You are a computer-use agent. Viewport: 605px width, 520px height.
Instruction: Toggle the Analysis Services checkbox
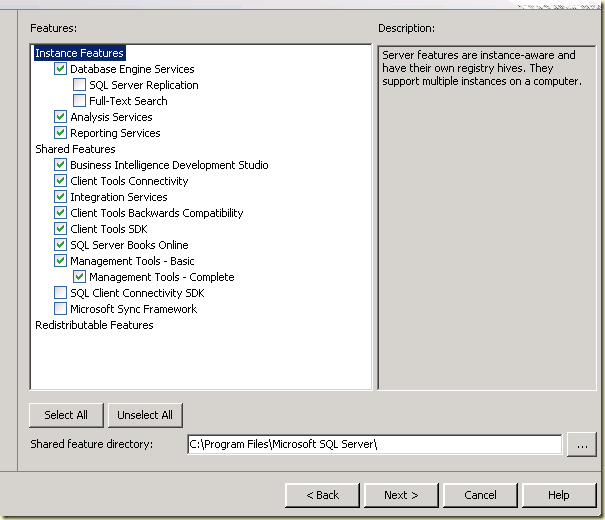(60, 116)
